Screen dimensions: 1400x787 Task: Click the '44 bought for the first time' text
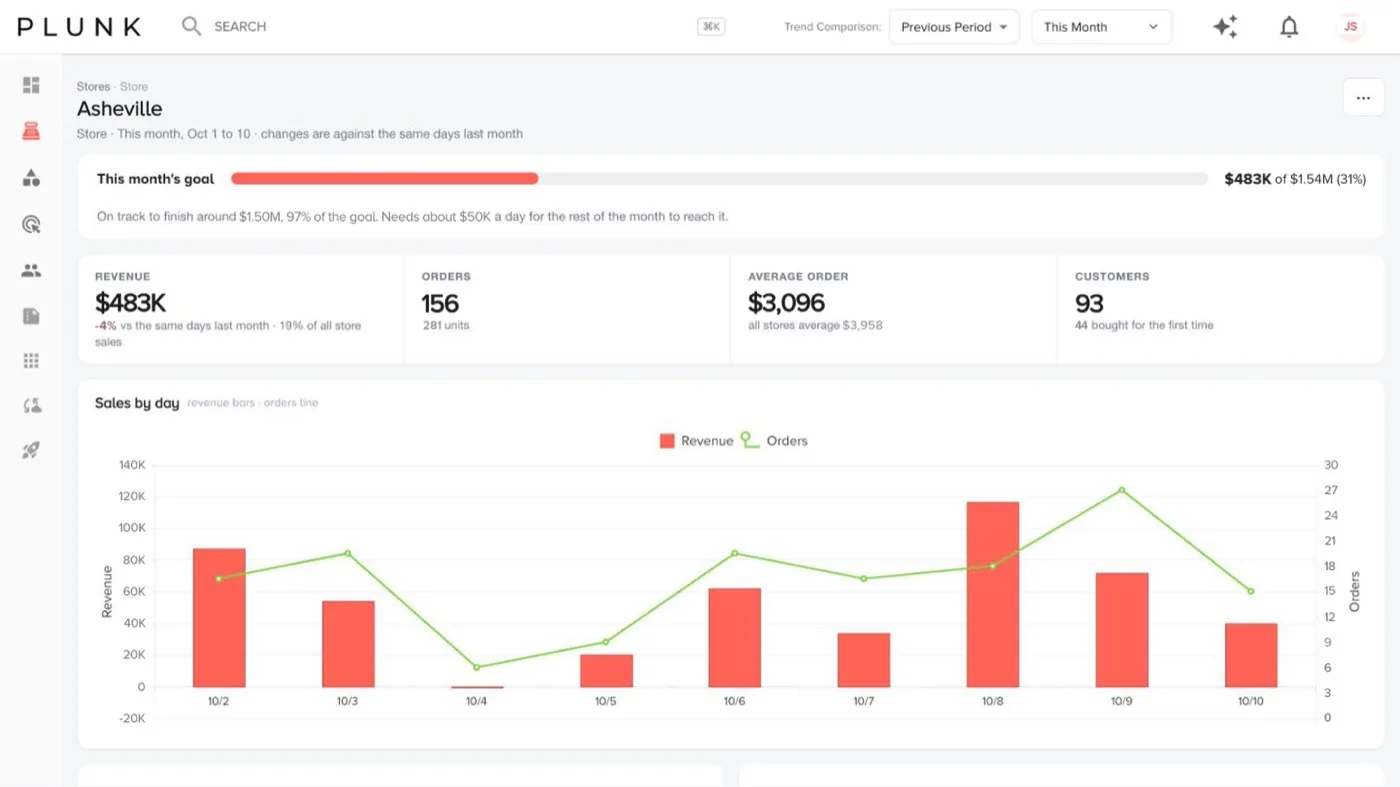[x=1144, y=325]
